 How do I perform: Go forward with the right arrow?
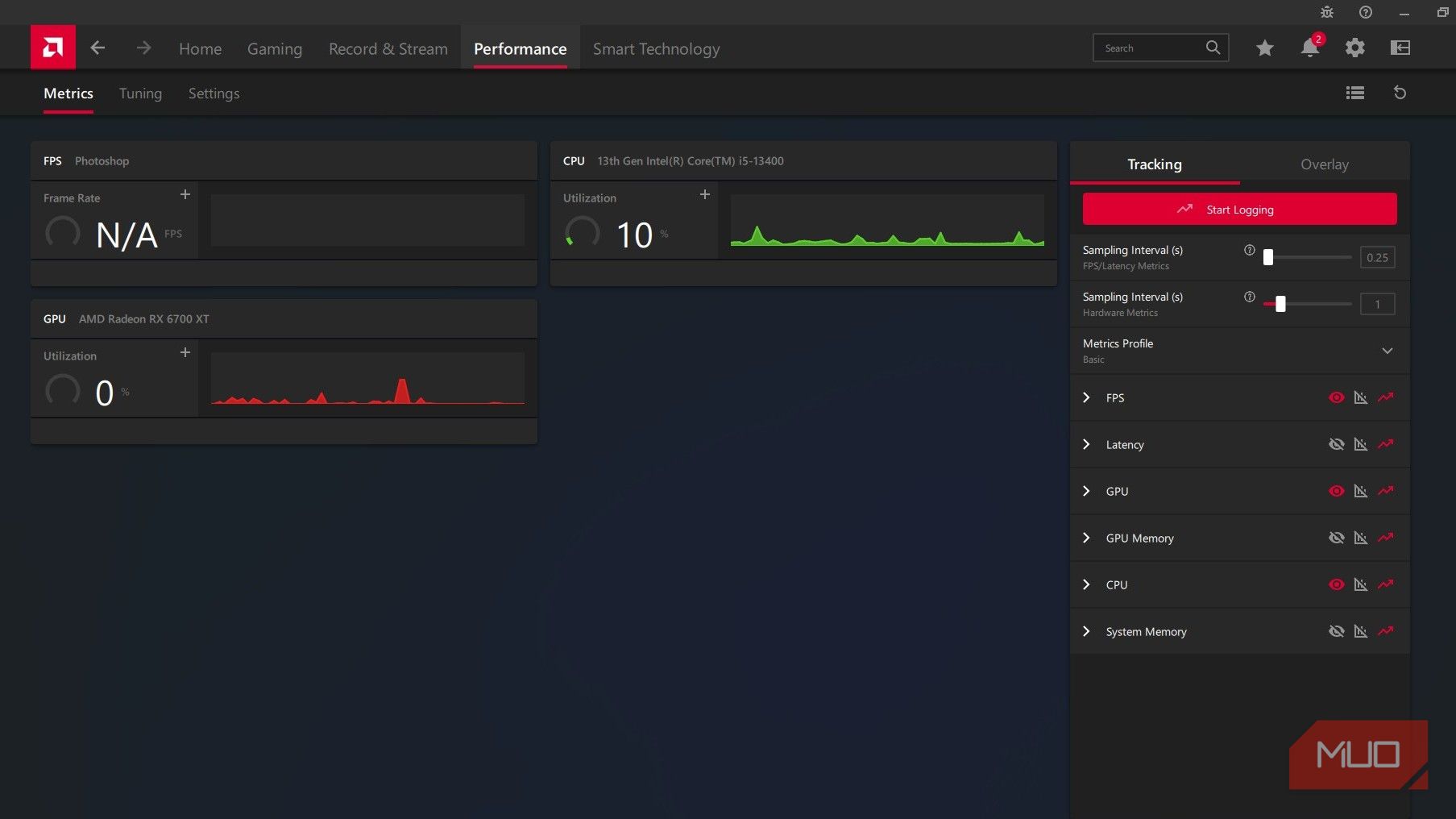pyautogui.click(x=143, y=48)
